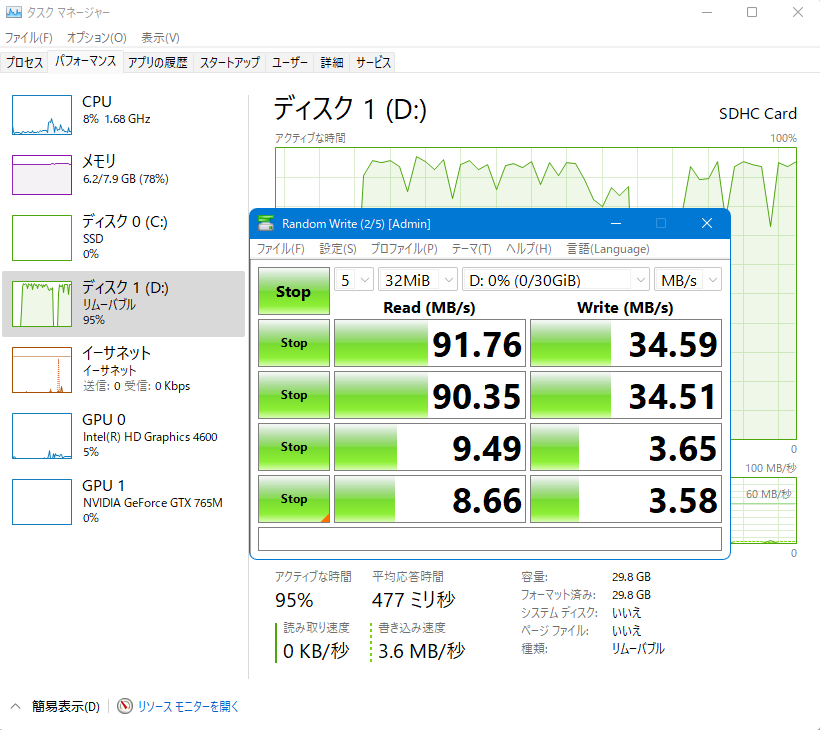Click the CrystalDiskMark window title icon
Image resolution: width=820 pixels, height=730 pixels.
coord(266,223)
